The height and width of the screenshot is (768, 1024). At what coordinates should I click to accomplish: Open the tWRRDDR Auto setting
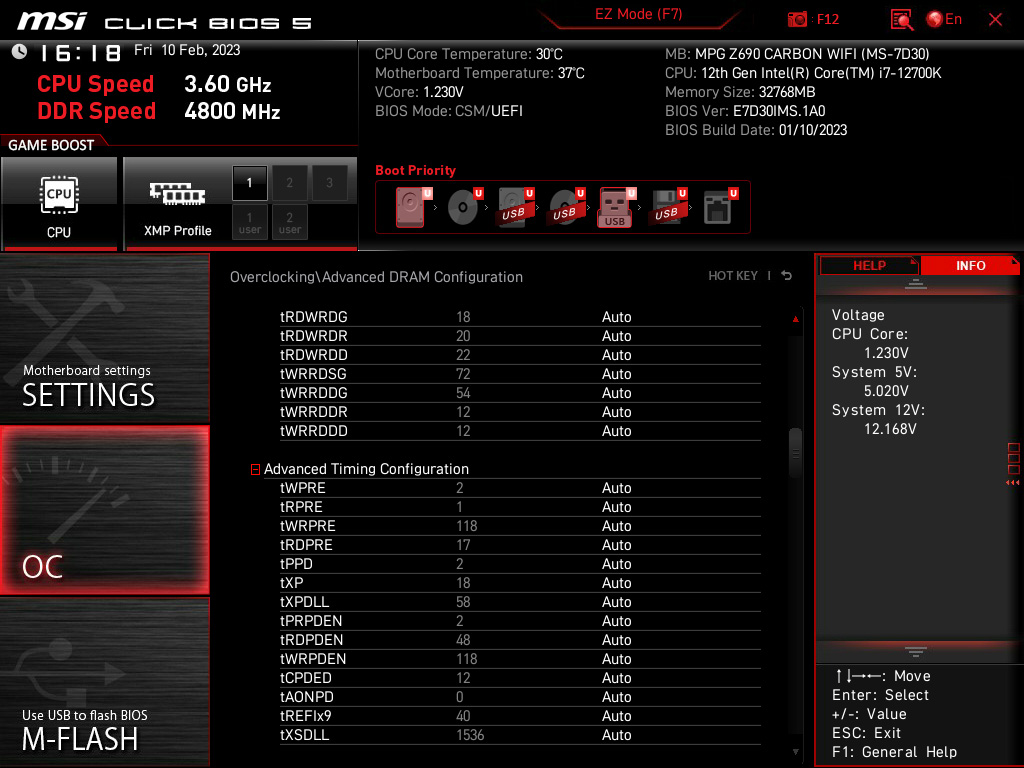coord(616,412)
